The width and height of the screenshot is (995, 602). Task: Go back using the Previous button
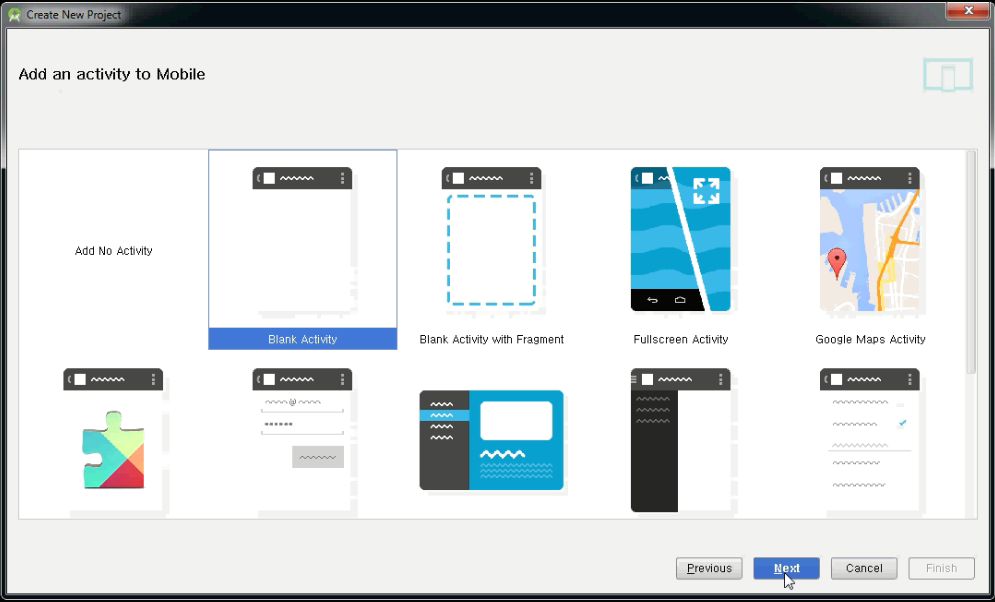pyautogui.click(x=709, y=568)
